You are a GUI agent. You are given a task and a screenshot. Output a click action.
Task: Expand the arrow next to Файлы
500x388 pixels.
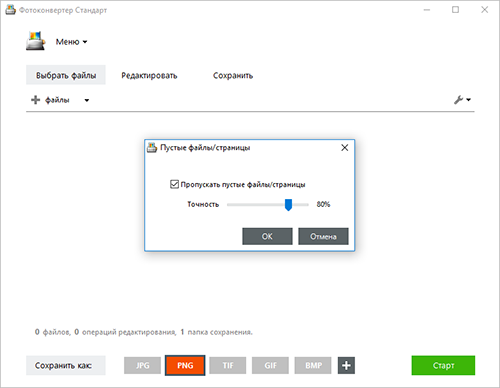point(87,100)
